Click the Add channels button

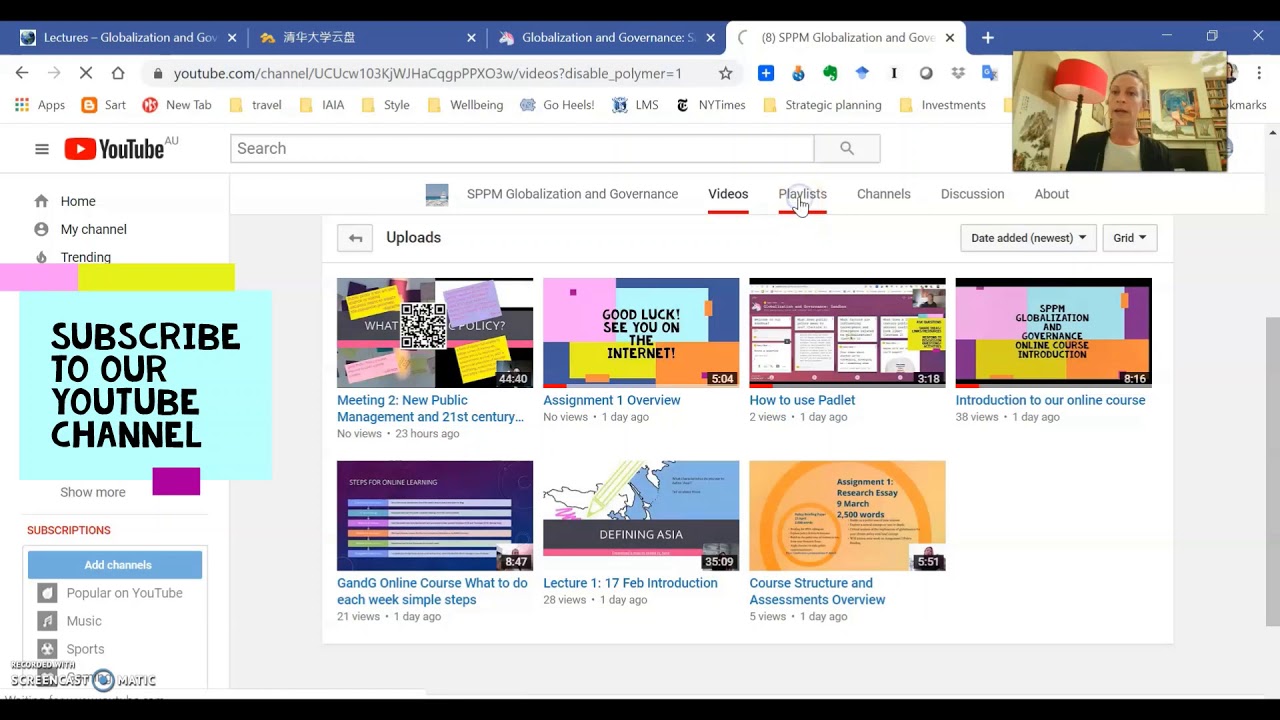tap(115, 565)
